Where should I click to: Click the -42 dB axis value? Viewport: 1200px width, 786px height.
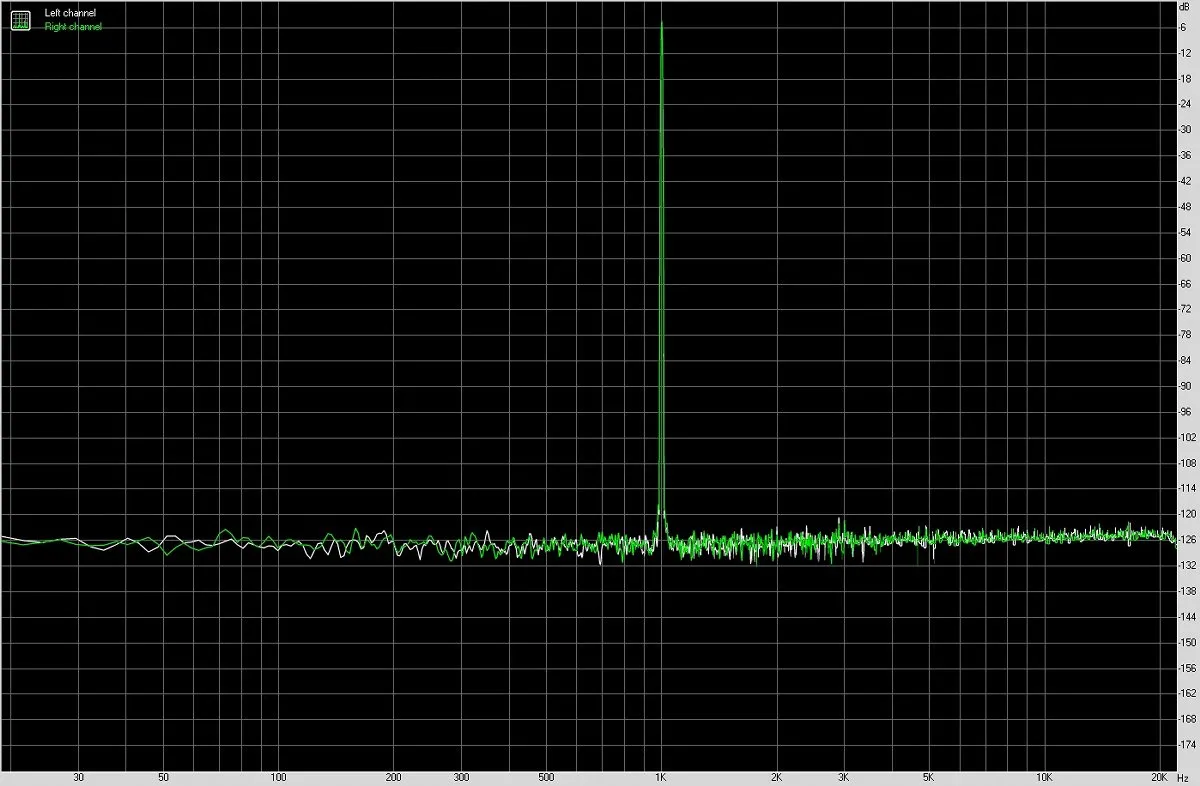1185,181
